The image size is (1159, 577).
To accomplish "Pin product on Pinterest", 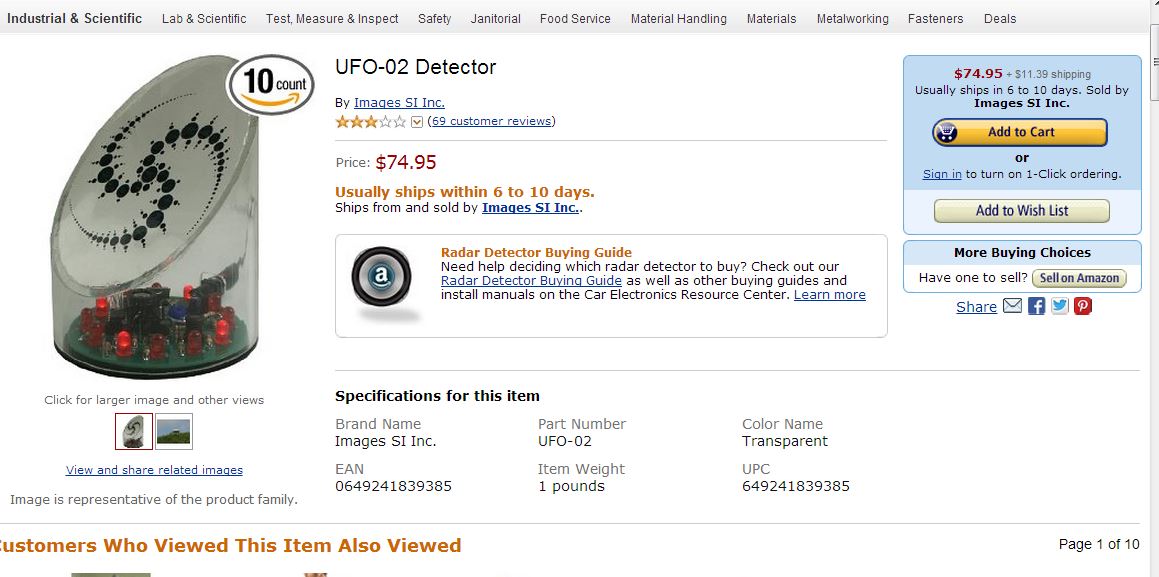I will pyautogui.click(x=1083, y=306).
